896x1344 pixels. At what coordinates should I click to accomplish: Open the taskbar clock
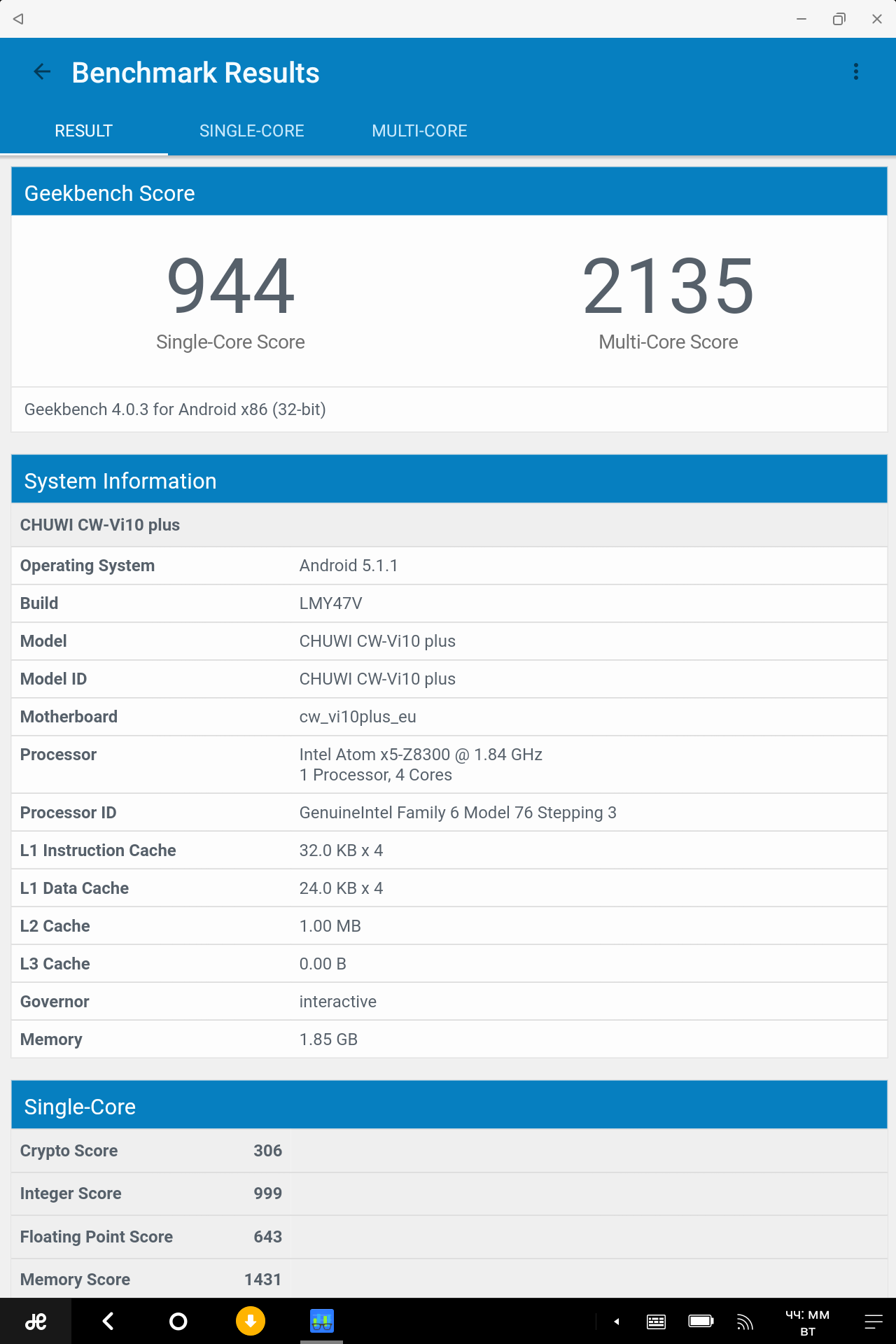[x=808, y=1322]
